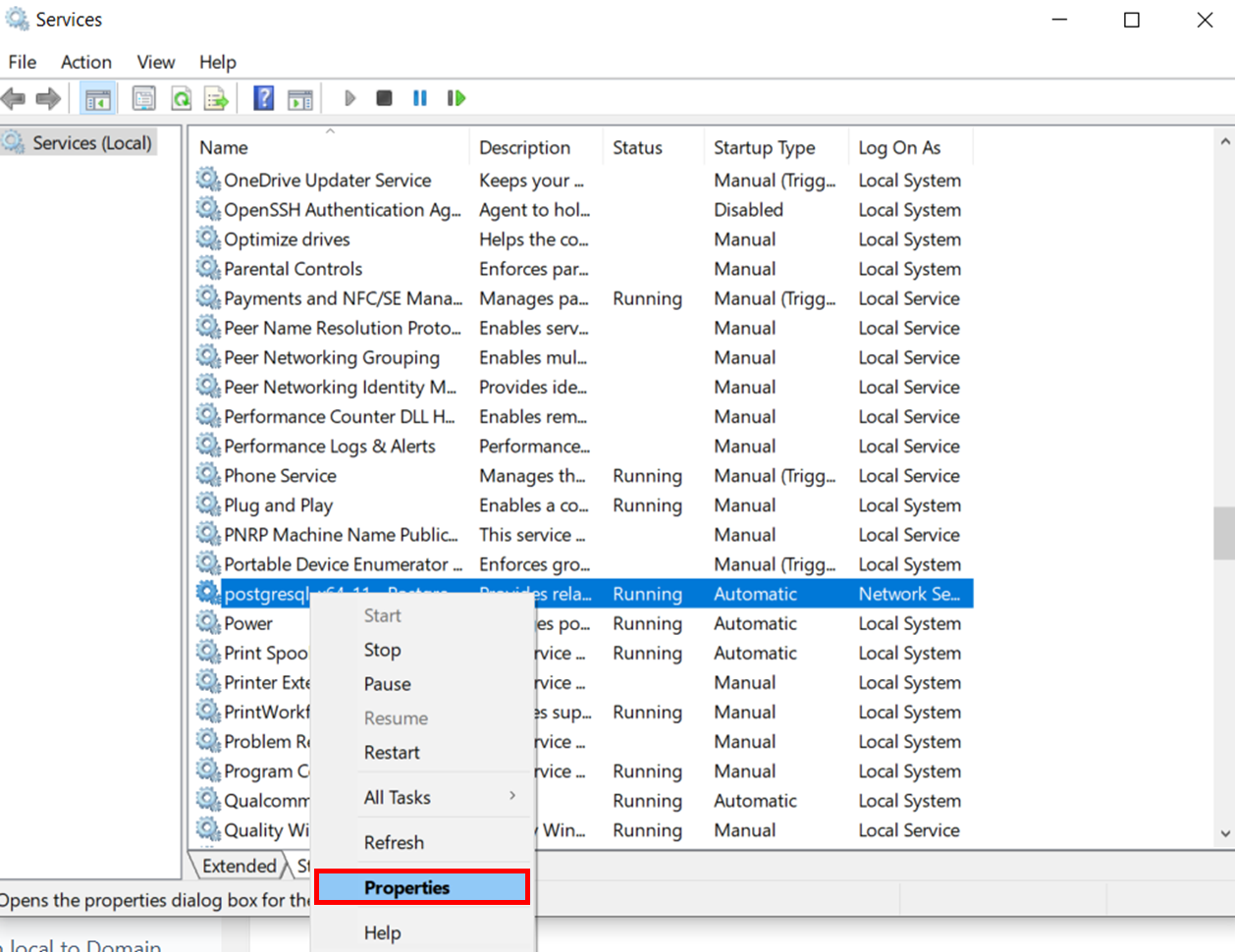Image resolution: width=1235 pixels, height=952 pixels.
Task: Click the Restart Service toolbar icon
Action: (456, 98)
